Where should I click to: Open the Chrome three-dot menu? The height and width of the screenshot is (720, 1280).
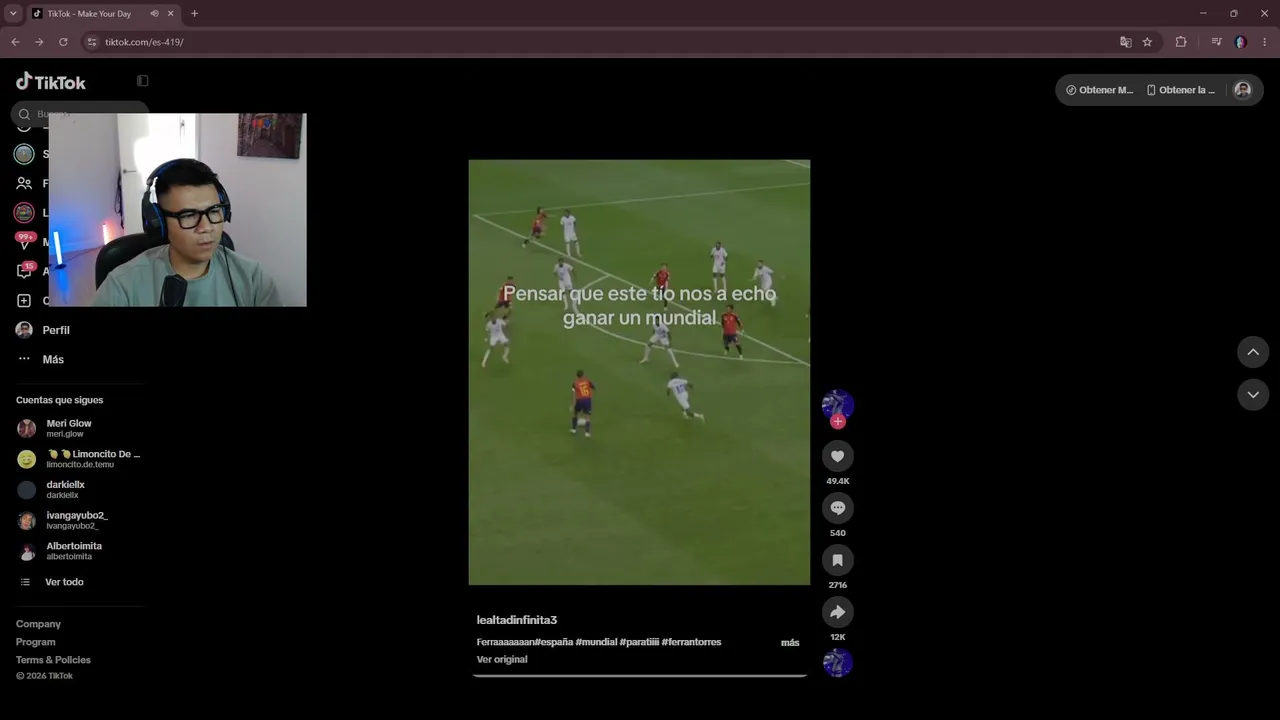[x=1265, y=42]
